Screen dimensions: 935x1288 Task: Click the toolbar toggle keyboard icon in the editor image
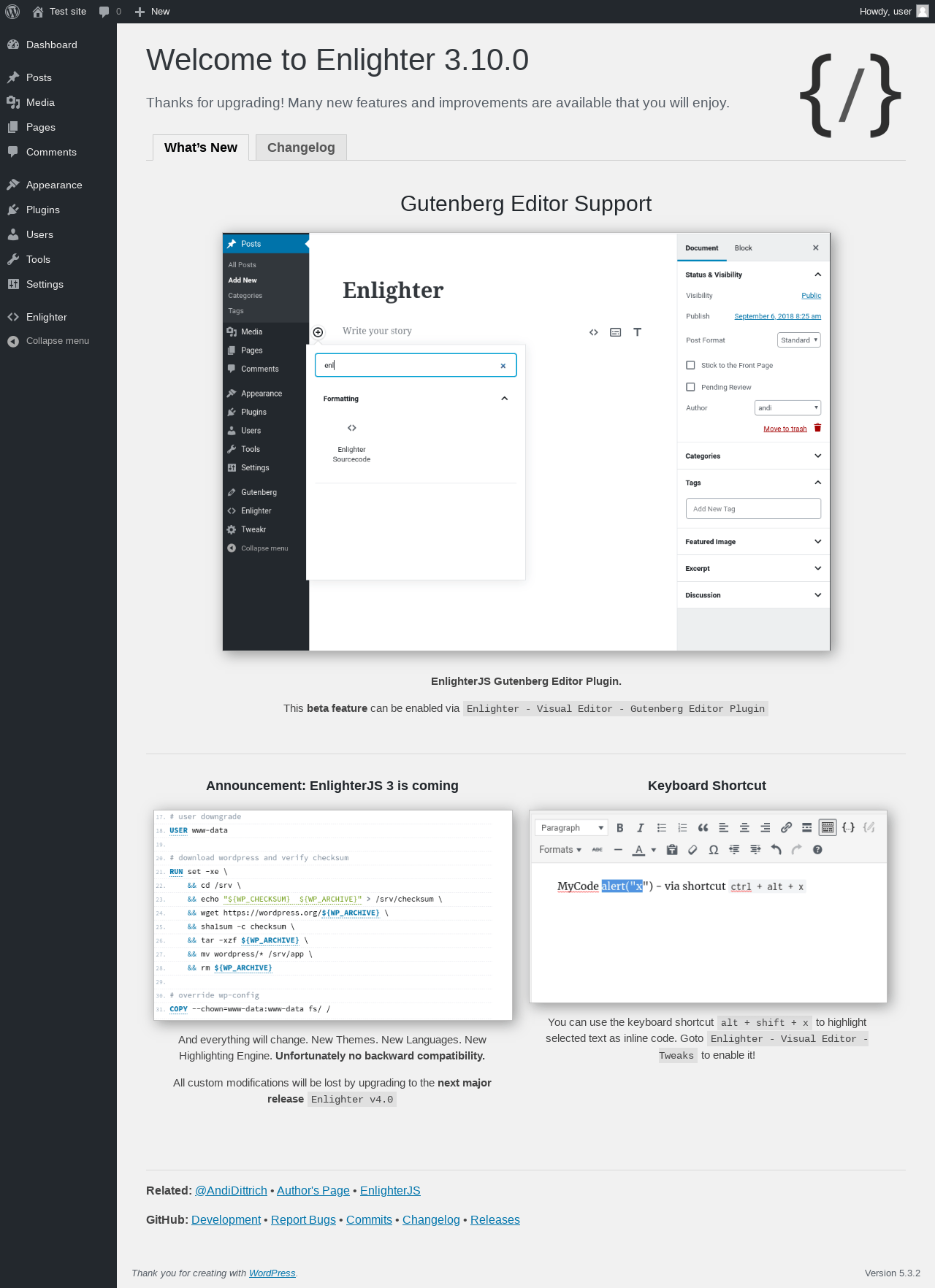click(828, 827)
